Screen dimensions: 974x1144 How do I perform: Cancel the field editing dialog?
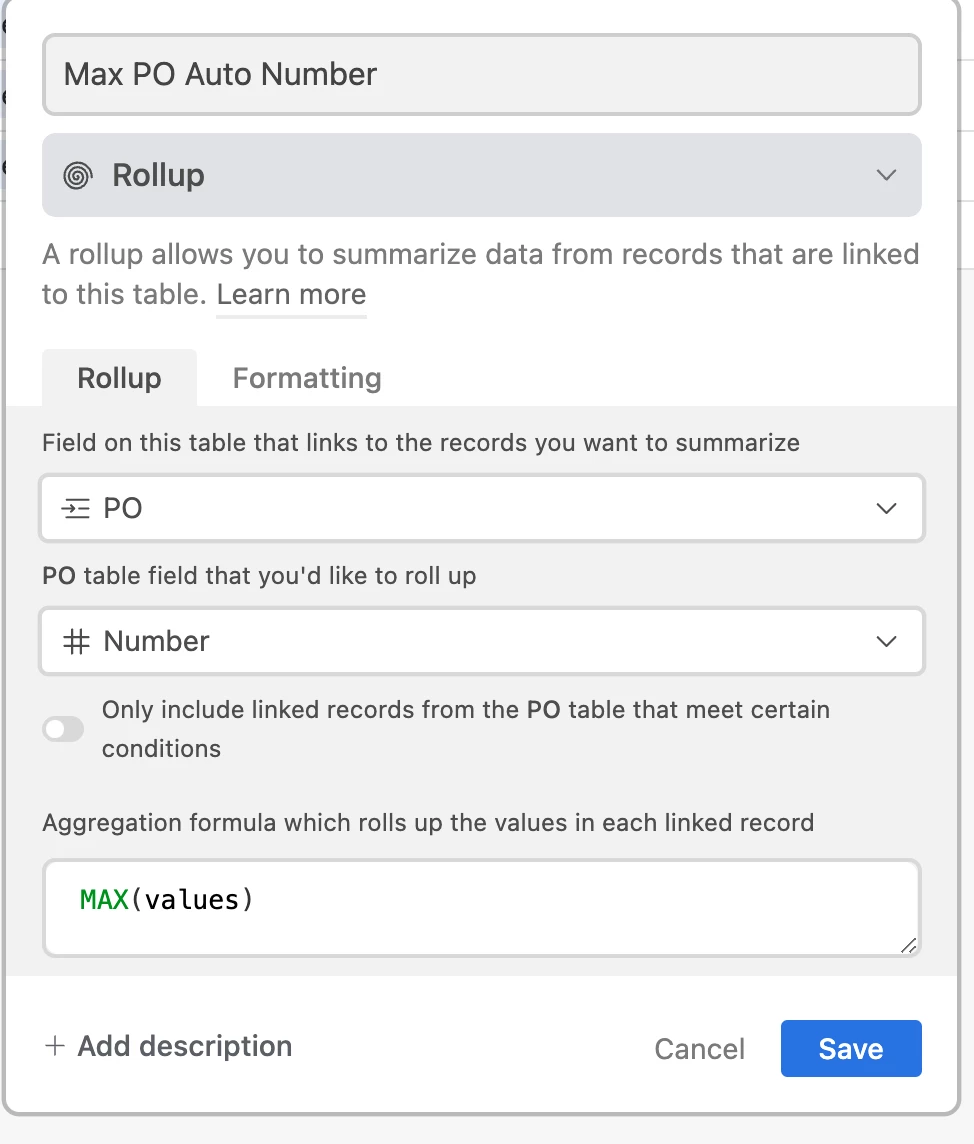click(699, 1049)
